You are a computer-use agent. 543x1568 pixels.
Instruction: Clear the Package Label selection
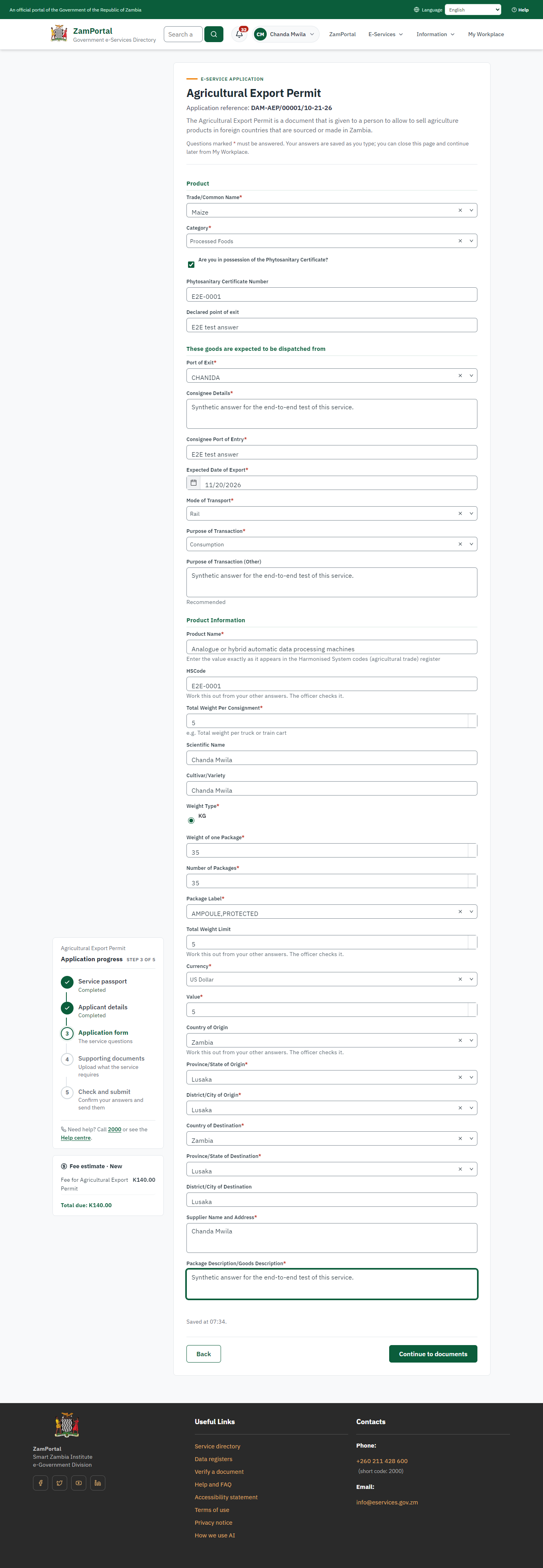click(460, 911)
